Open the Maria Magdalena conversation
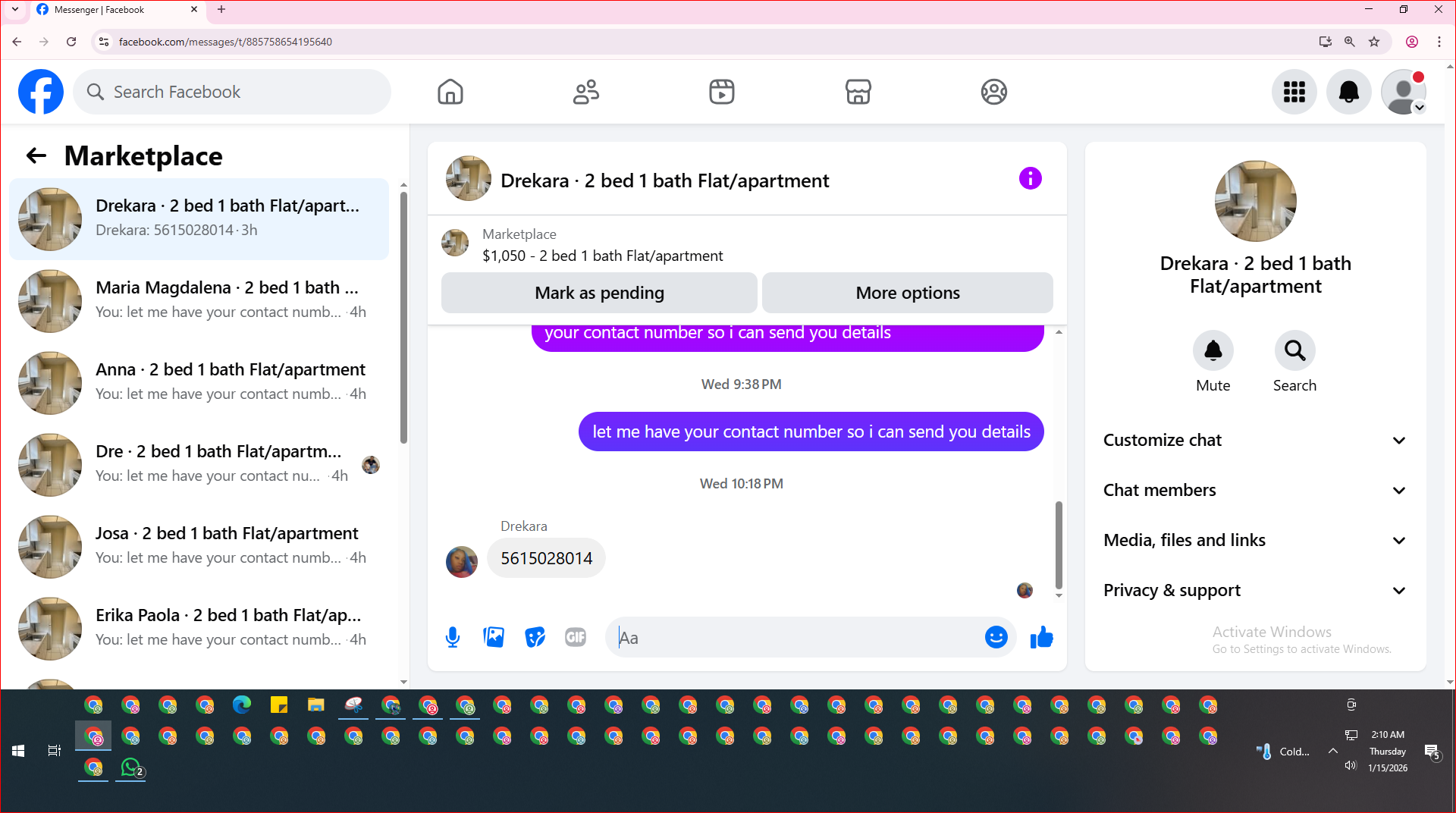 (x=199, y=301)
